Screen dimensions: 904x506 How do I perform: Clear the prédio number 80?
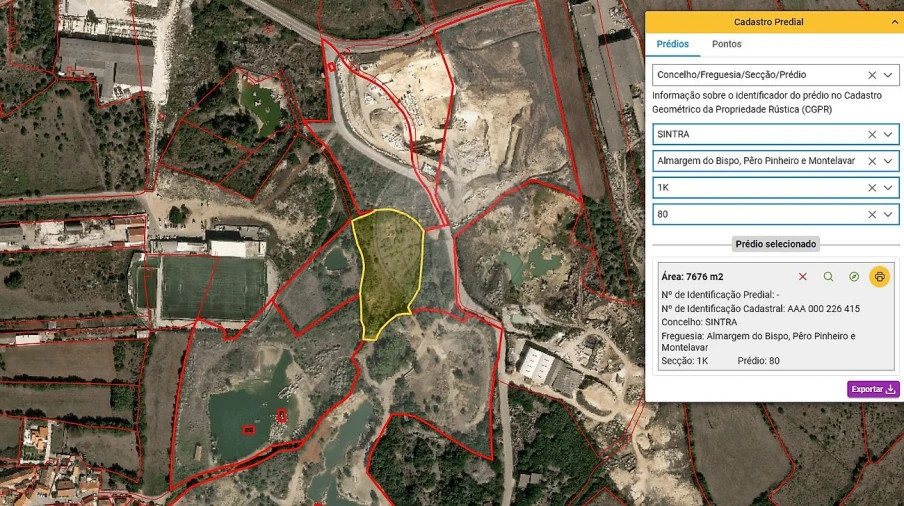click(871, 215)
